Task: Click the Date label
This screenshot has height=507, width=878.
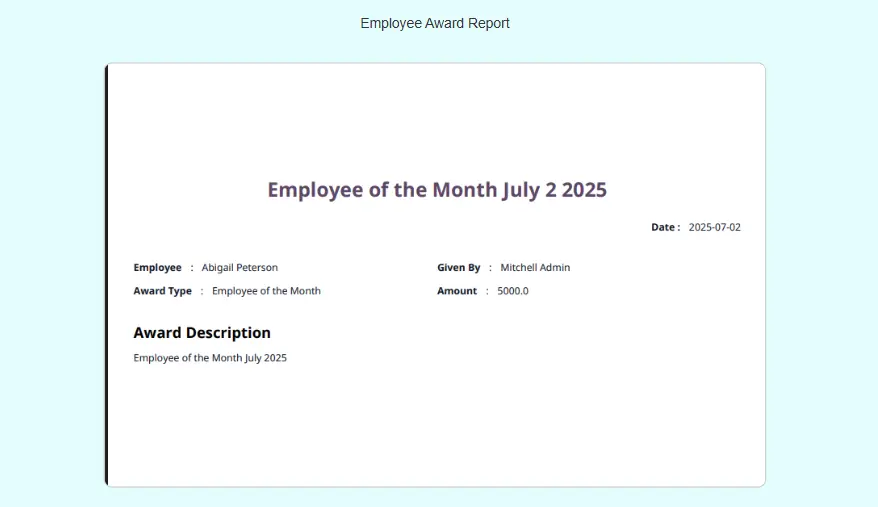Action: [664, 227]
